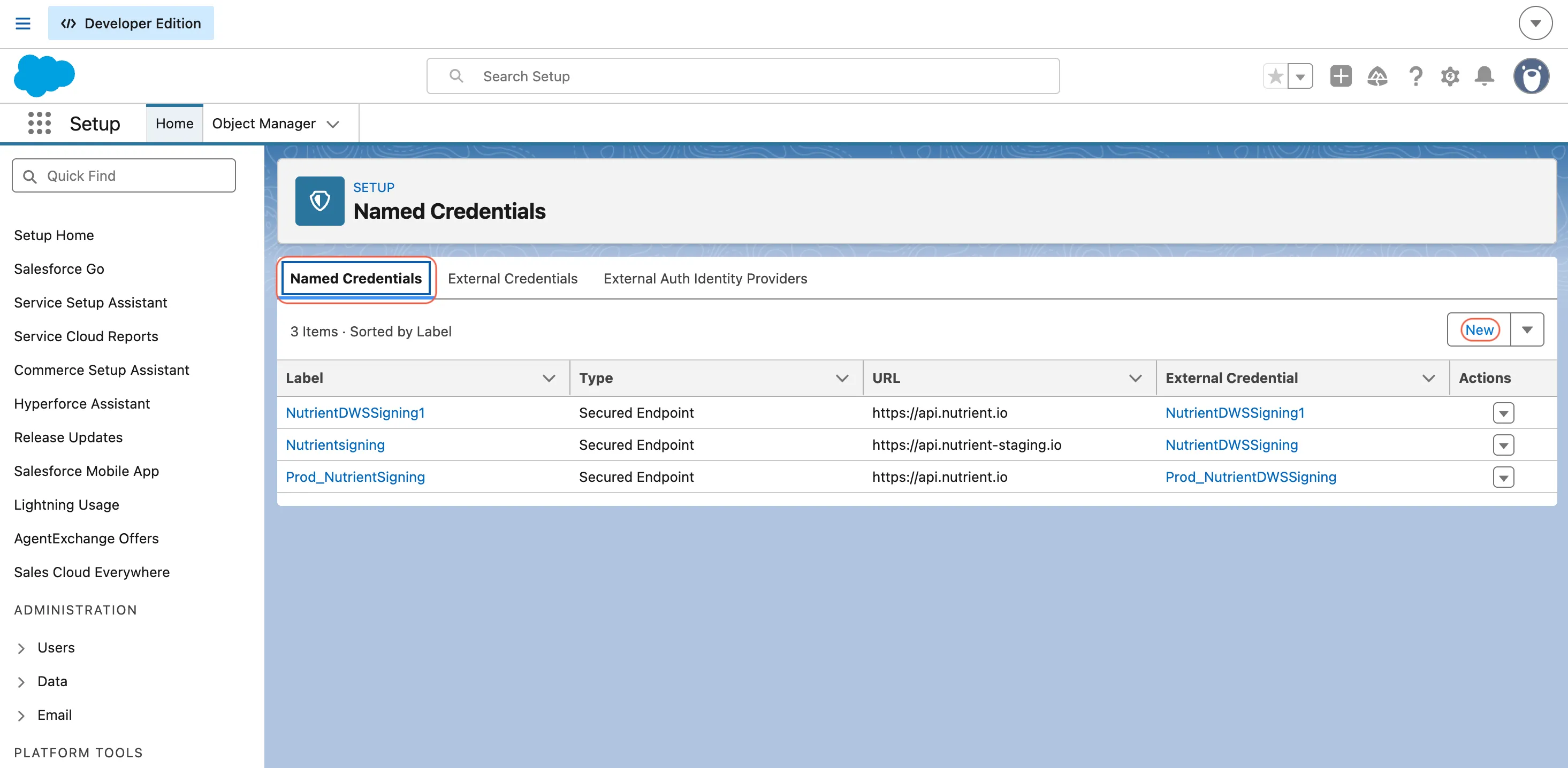Viewport: 1568px width, 768px height.
Task: Open External Auth Identity Providers tab
Action: [705, 279]
